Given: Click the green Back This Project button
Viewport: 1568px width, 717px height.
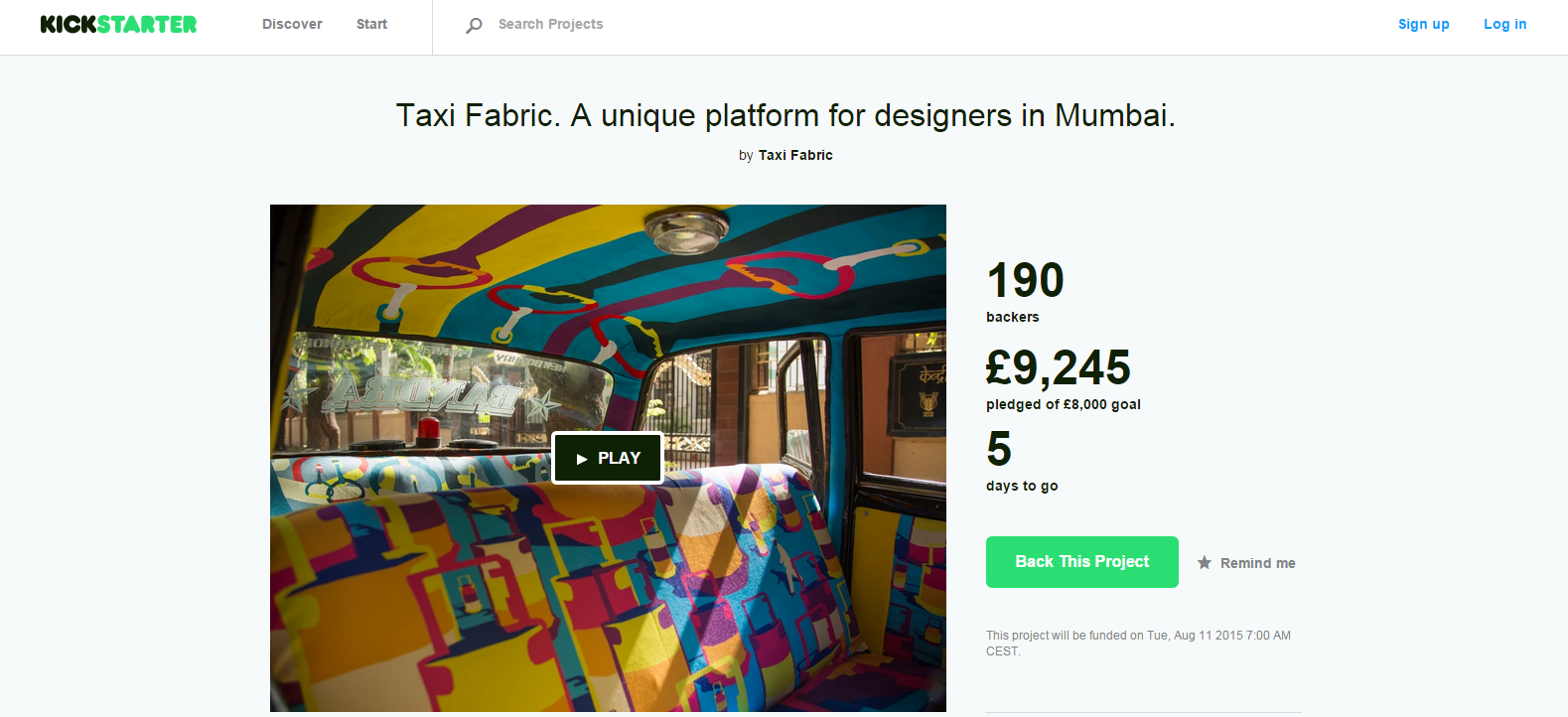Looking at the screenshot, I should coord(1081,562).
